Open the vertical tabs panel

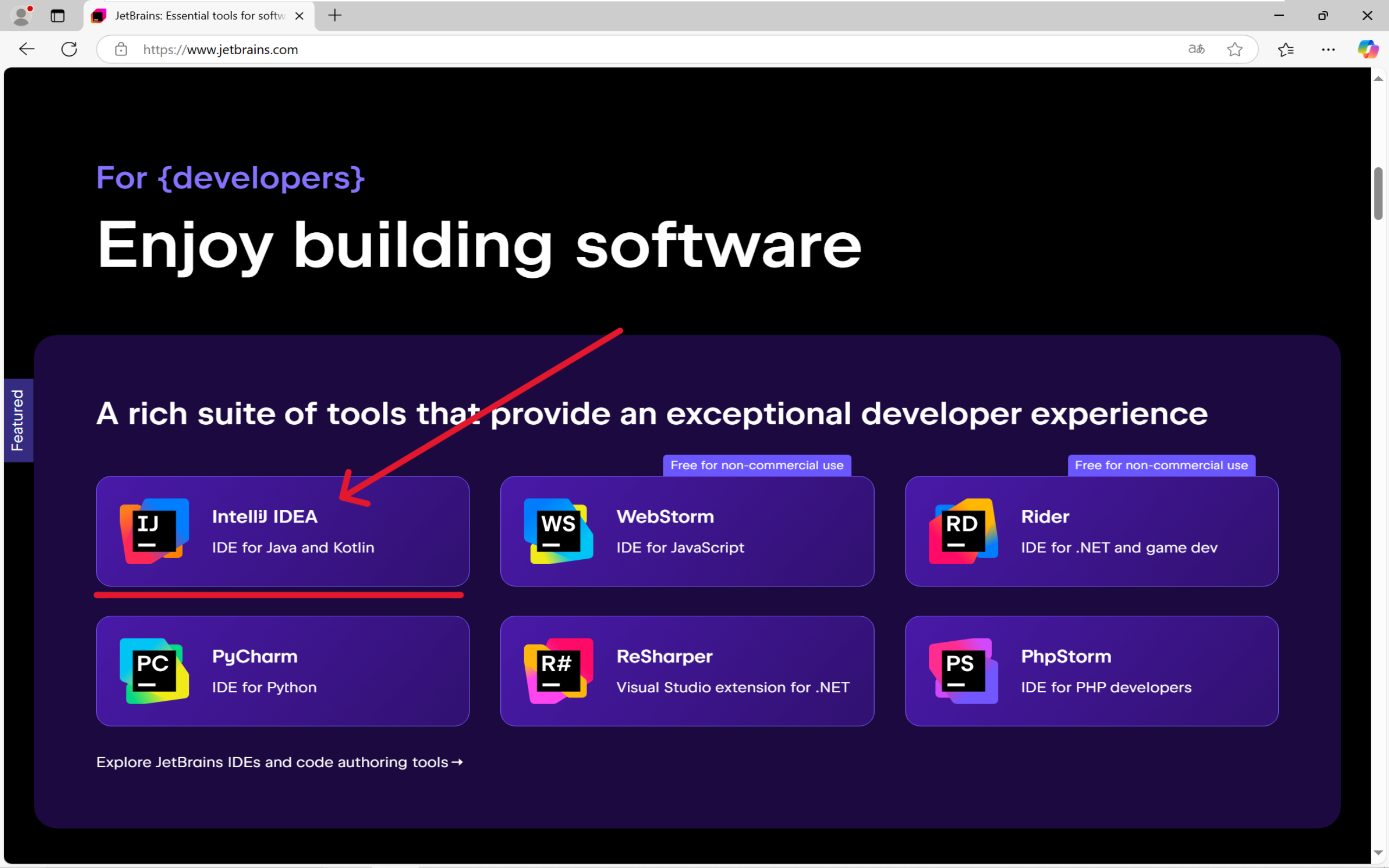coord(58,16)
